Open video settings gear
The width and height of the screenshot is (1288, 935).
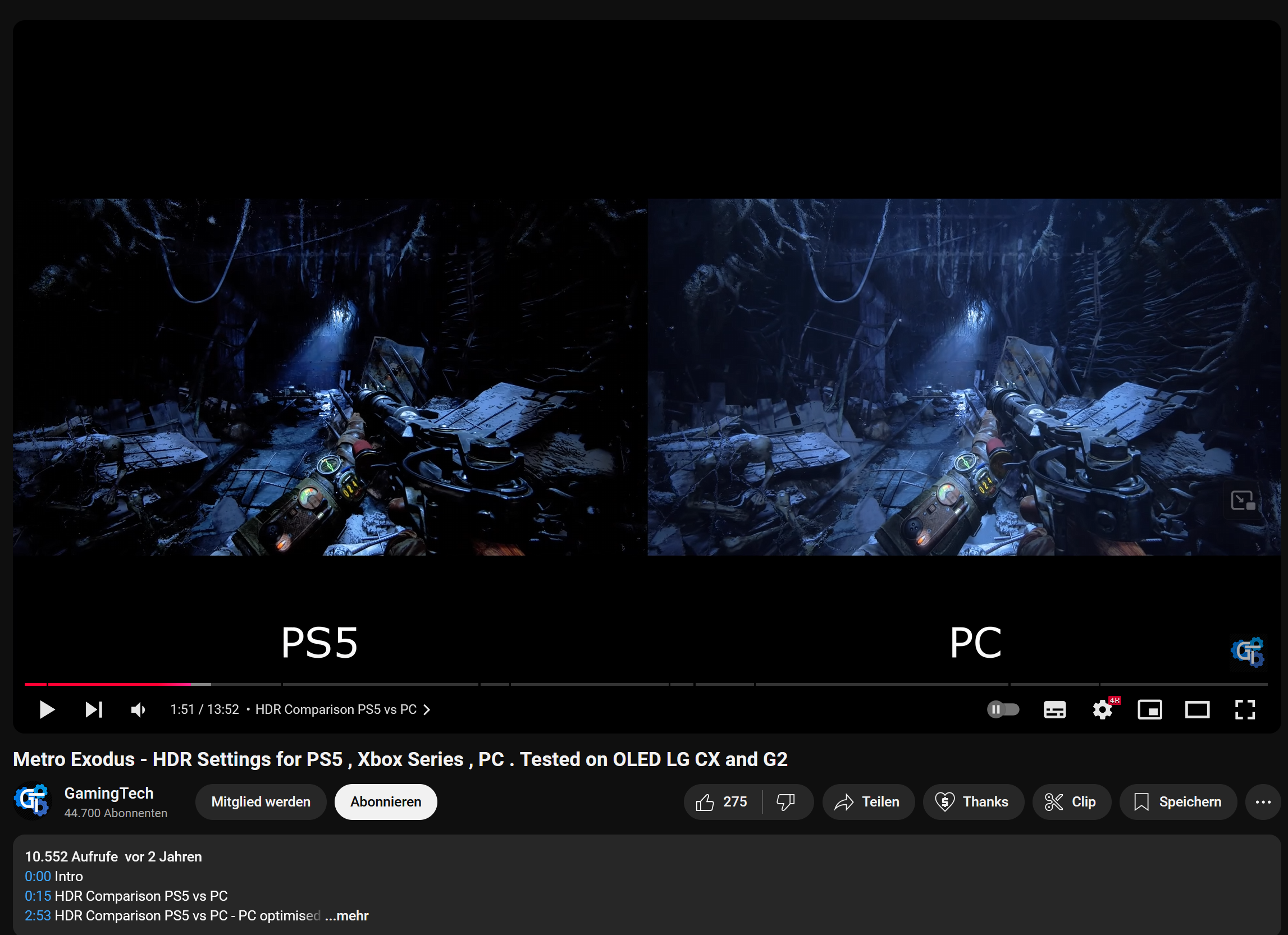(x=1102, y=709)
